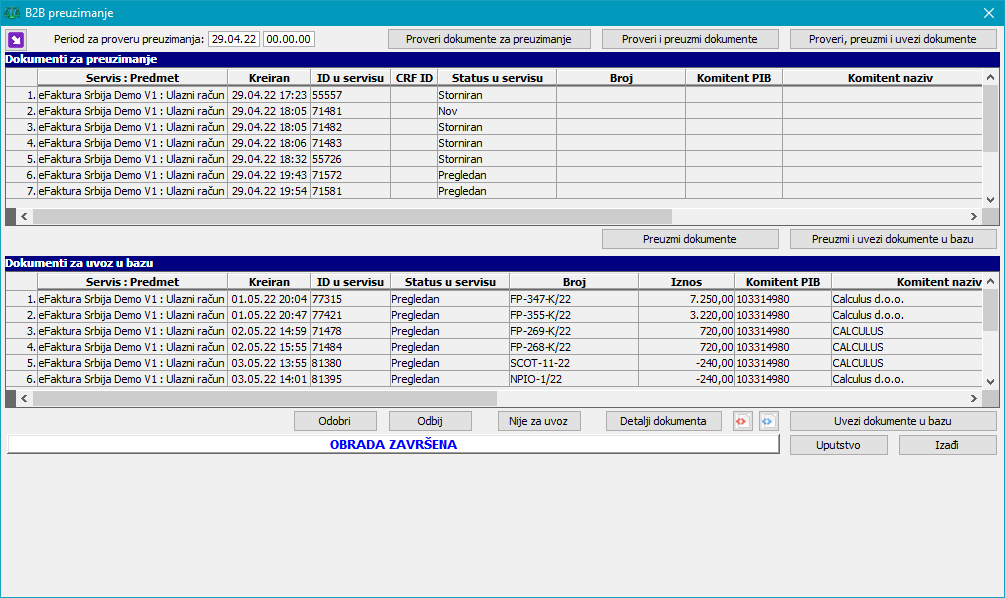The height and width of the screenshot is (598, 1005).
Task: Click the period end date field 00.00.00
Action: click(288, 39)
